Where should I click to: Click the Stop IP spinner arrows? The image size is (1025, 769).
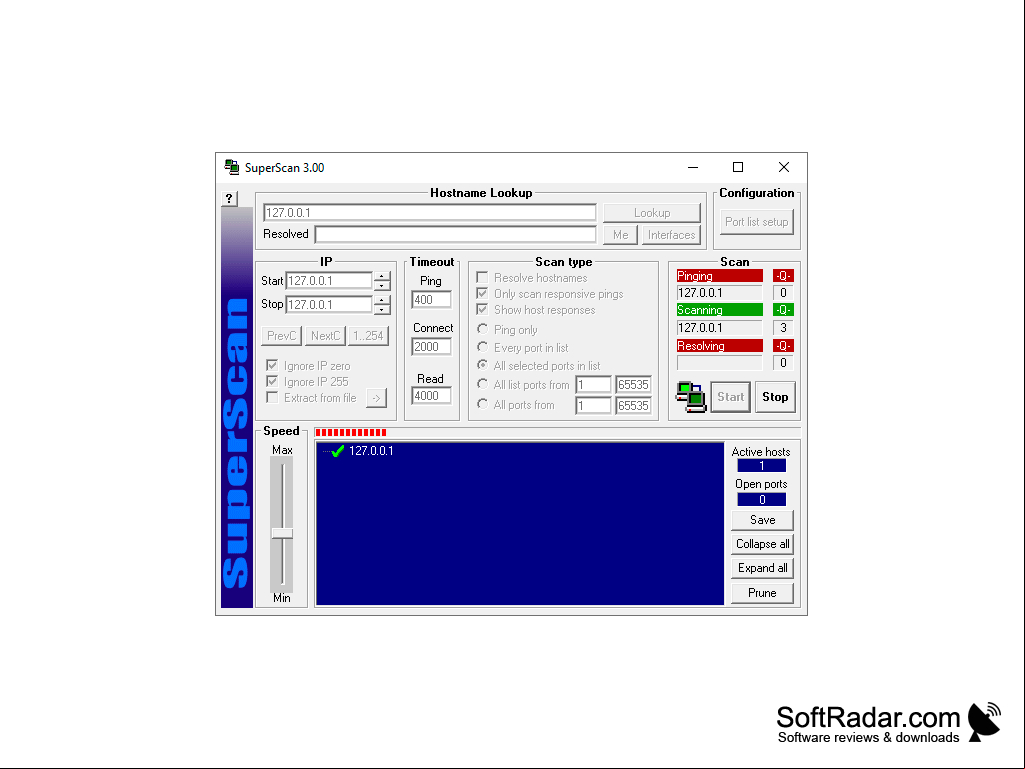[x=382, y=305]
